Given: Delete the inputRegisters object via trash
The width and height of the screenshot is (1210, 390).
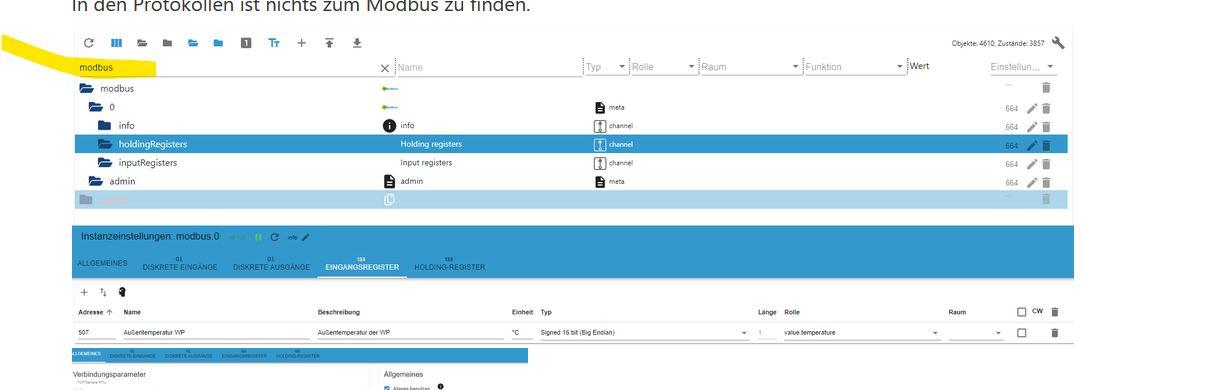Looking at the screenshot, I should point(1046,163).
